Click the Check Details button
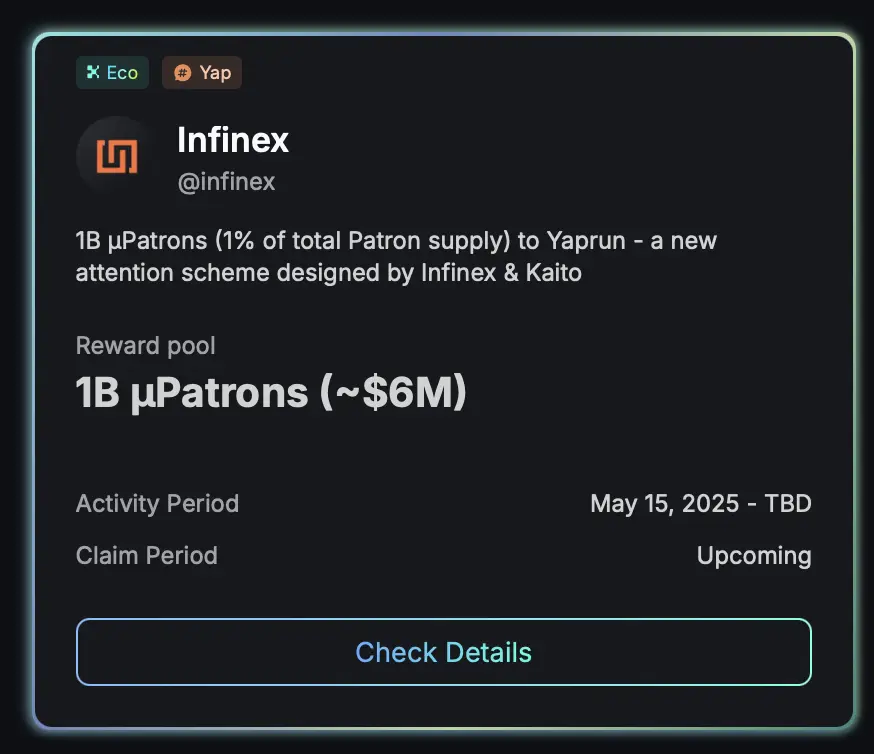874x754 pixels. pyautogui.click(x=444, y=652)
